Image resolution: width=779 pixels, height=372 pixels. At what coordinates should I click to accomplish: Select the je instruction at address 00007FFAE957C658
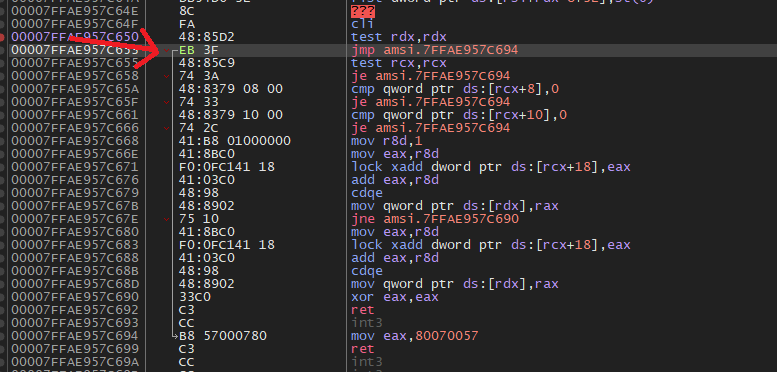pos(430,76)
